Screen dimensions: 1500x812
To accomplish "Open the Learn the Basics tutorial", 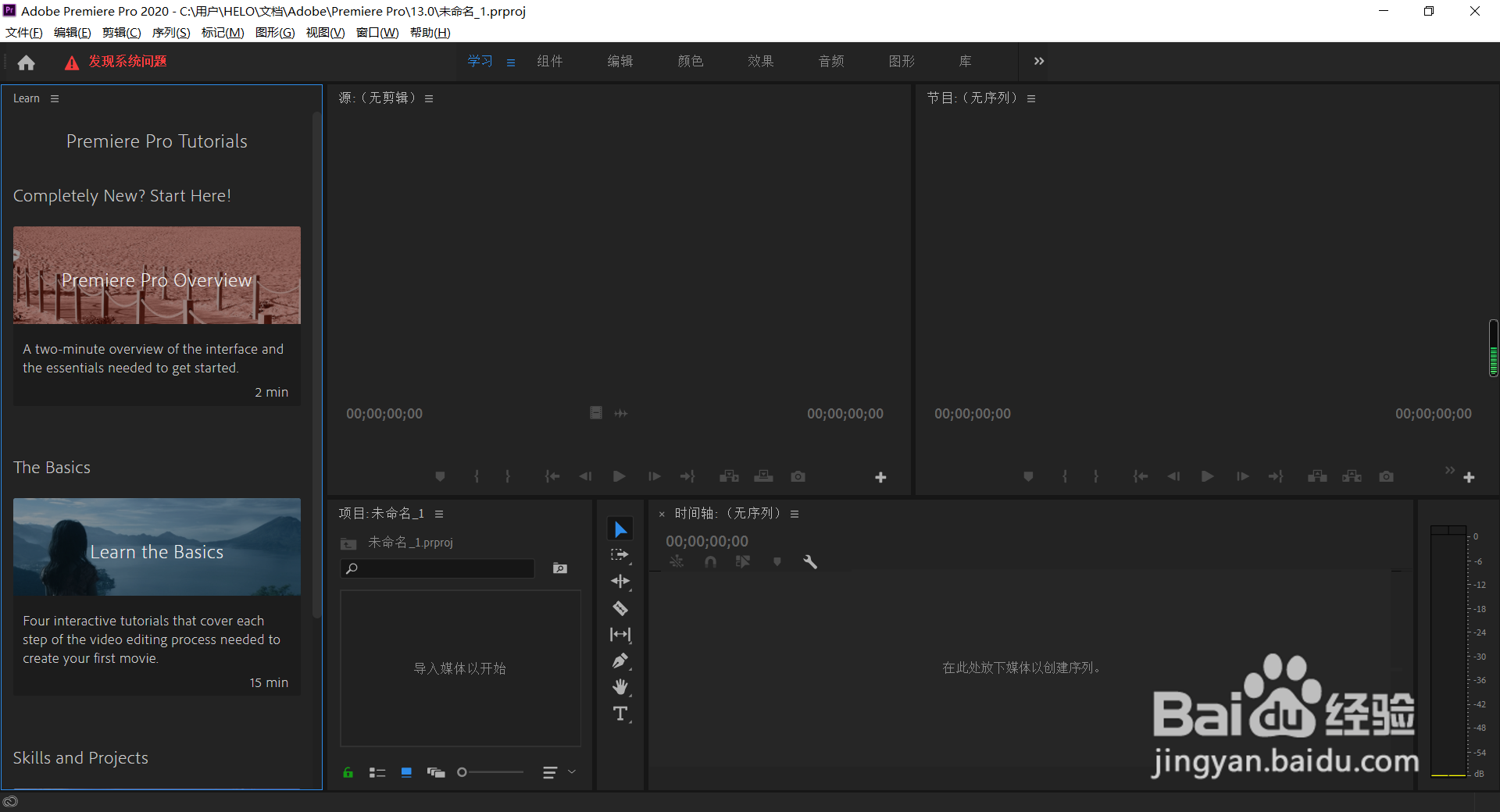I will [156, 551].
